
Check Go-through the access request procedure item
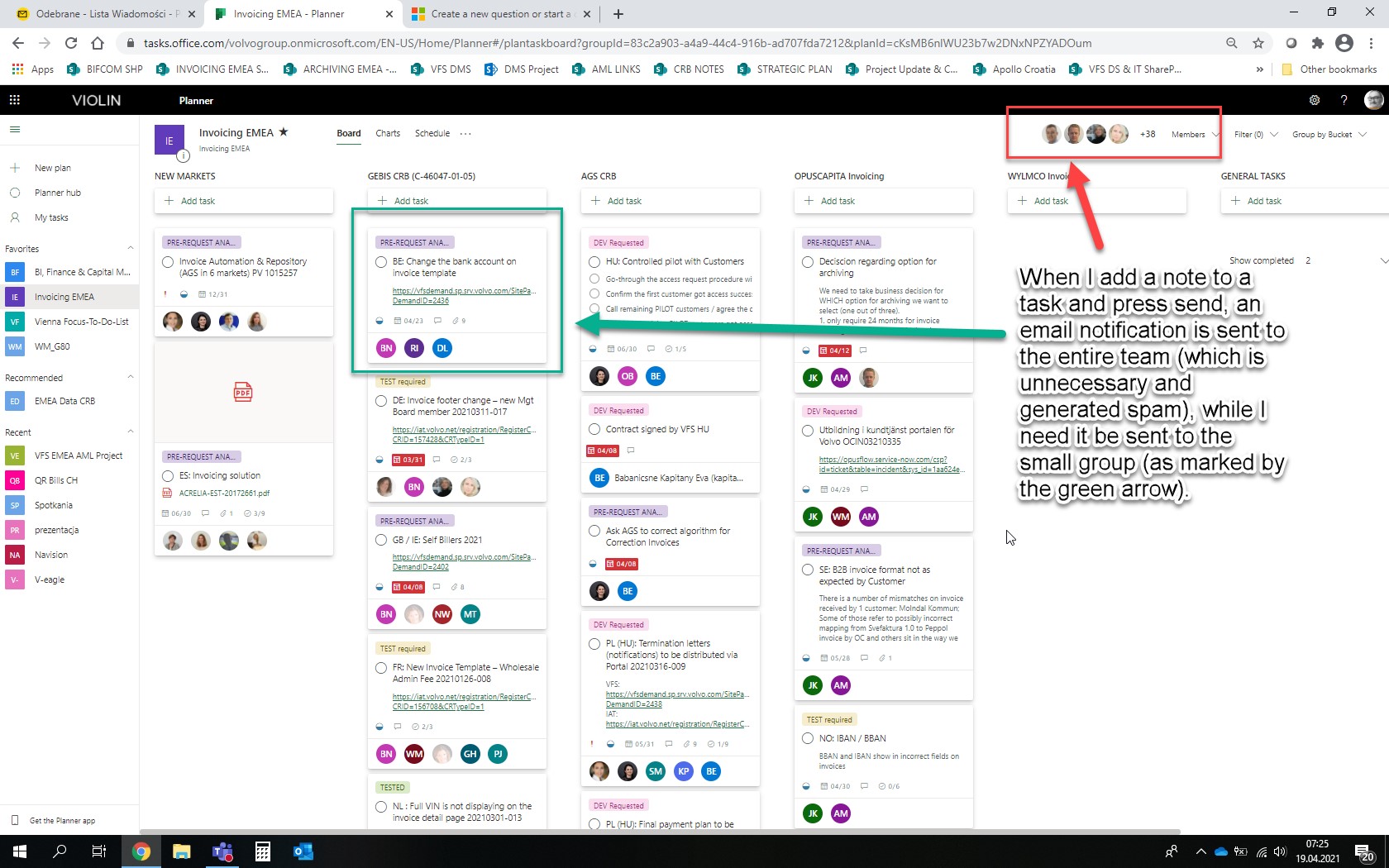(594, 279)
